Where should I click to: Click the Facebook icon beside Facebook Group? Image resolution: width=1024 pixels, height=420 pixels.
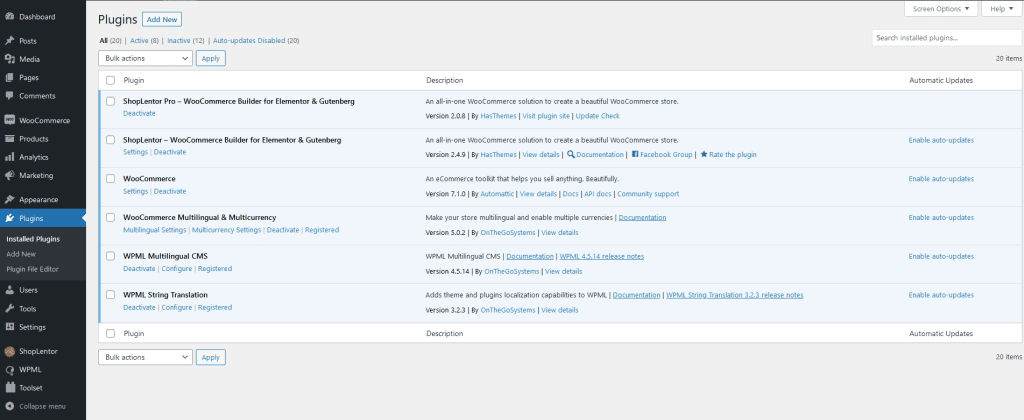[x=635, y=155]
